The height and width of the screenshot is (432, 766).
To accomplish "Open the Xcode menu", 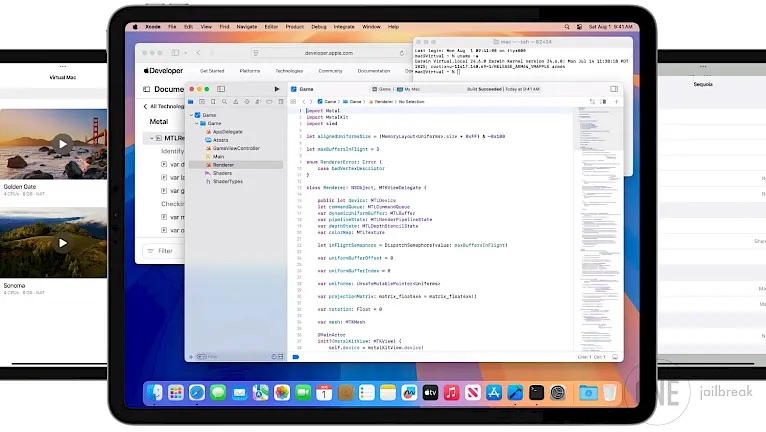I will click(x=153, y=27).
